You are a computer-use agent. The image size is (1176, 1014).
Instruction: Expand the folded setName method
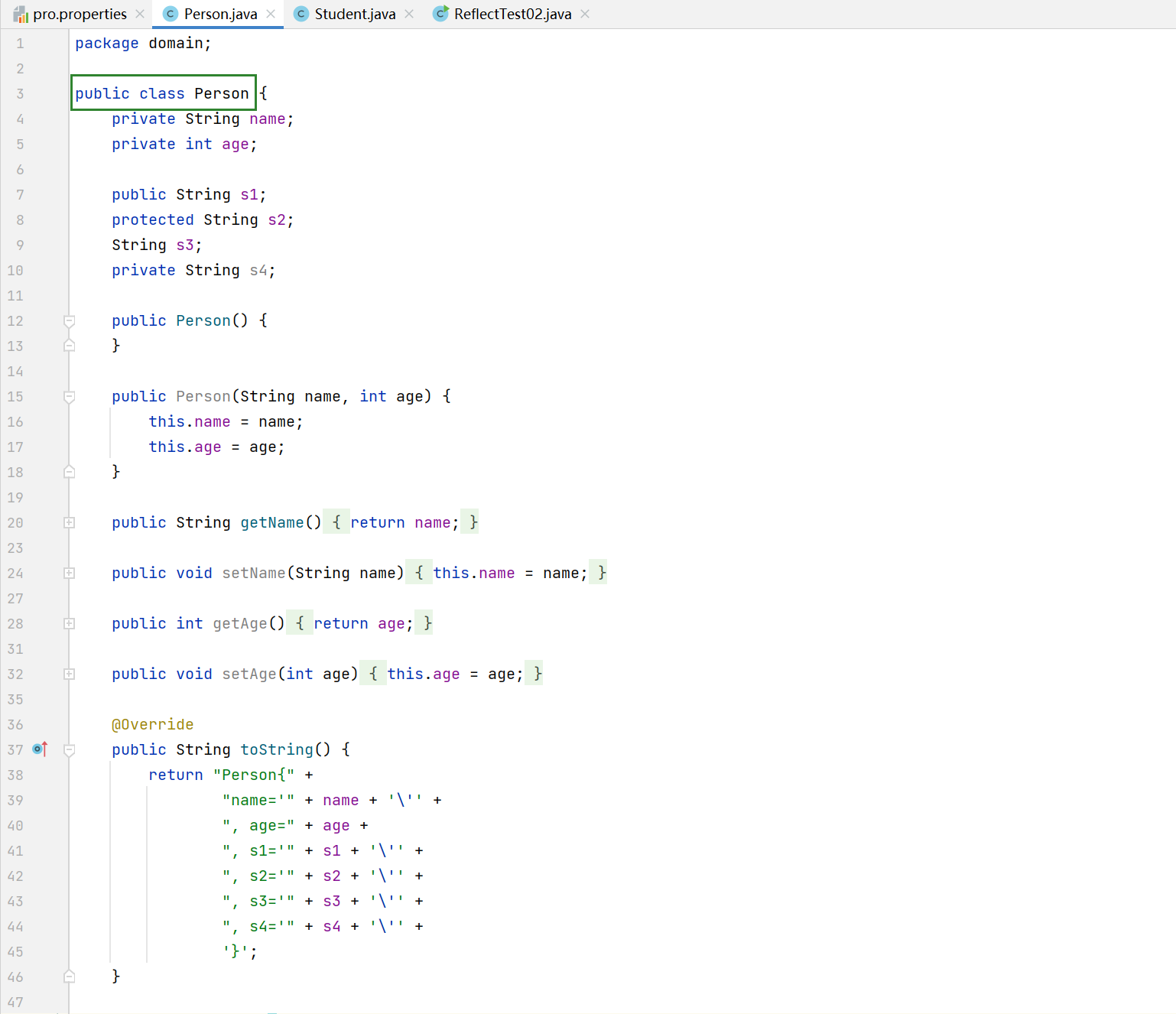[69, 574]
